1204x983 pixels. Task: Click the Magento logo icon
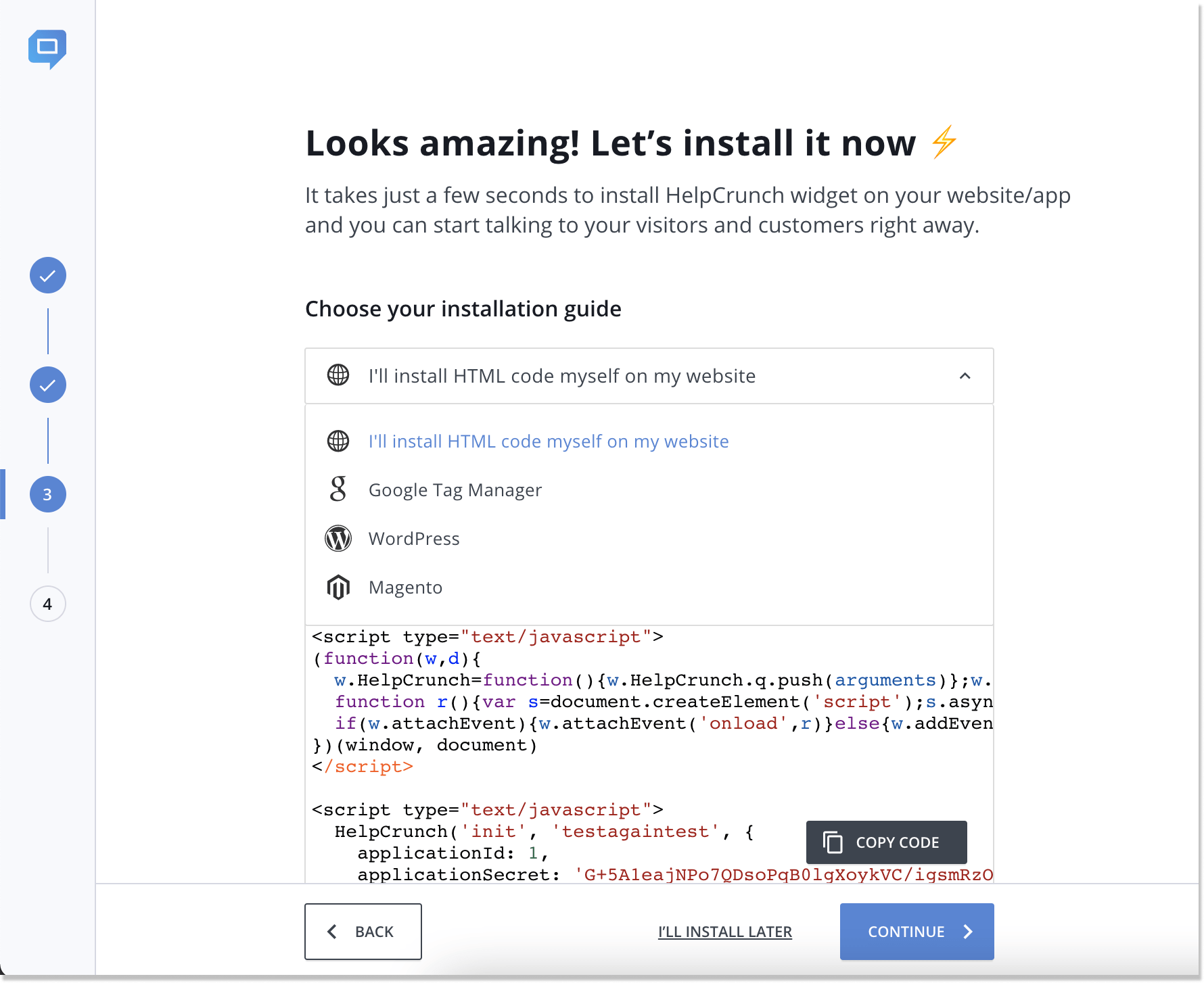[x=338, y=588]
